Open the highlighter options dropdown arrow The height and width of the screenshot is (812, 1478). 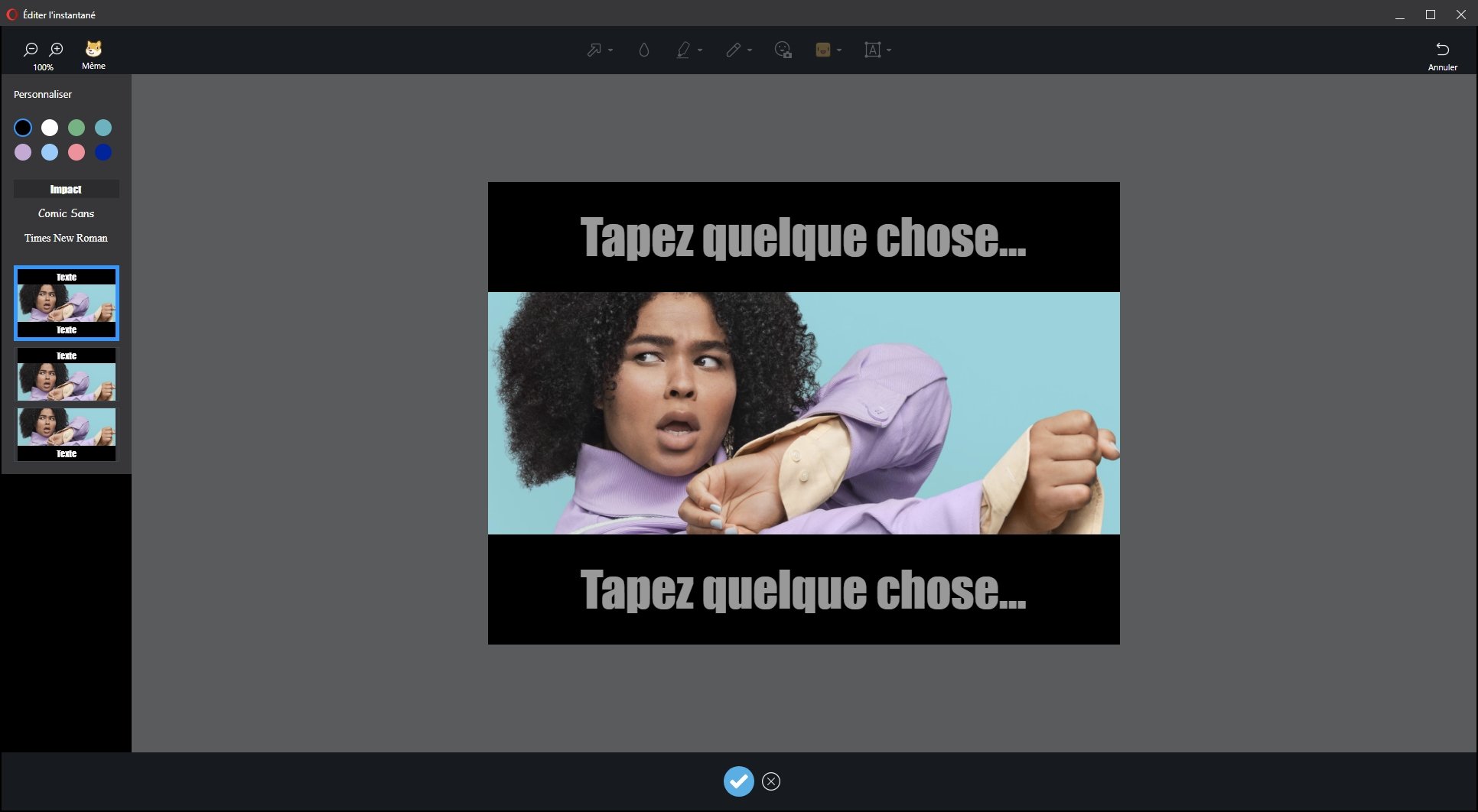pos(700,50)
